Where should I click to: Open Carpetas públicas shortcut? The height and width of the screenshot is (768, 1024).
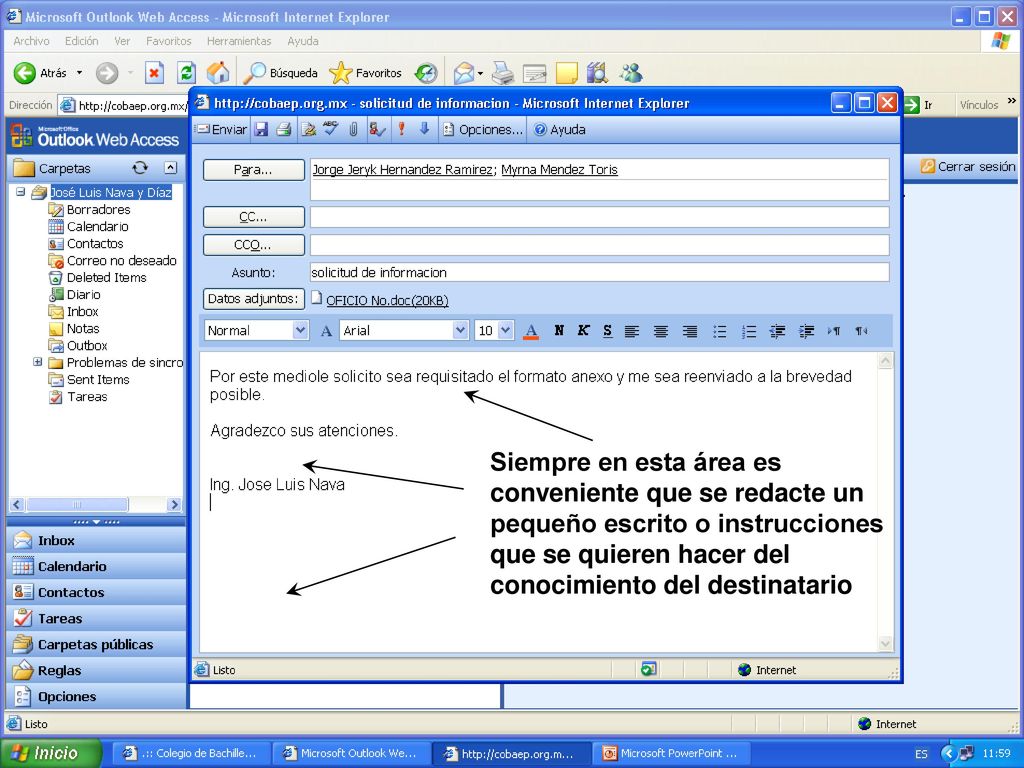96,645
